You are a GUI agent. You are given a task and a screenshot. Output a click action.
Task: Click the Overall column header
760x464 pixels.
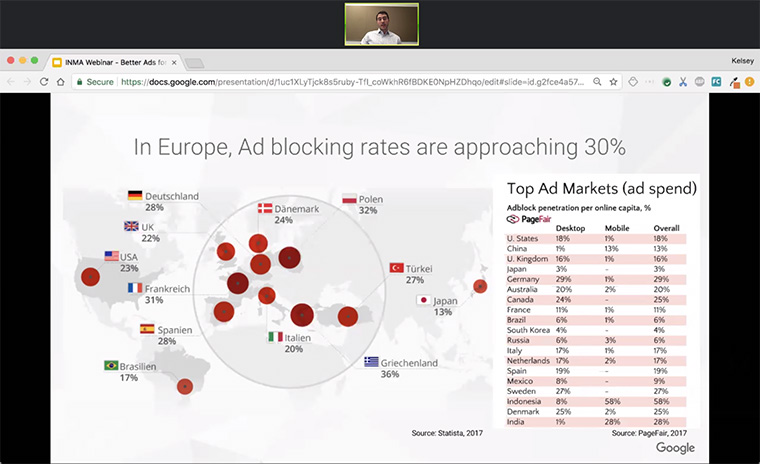(666, 228)
